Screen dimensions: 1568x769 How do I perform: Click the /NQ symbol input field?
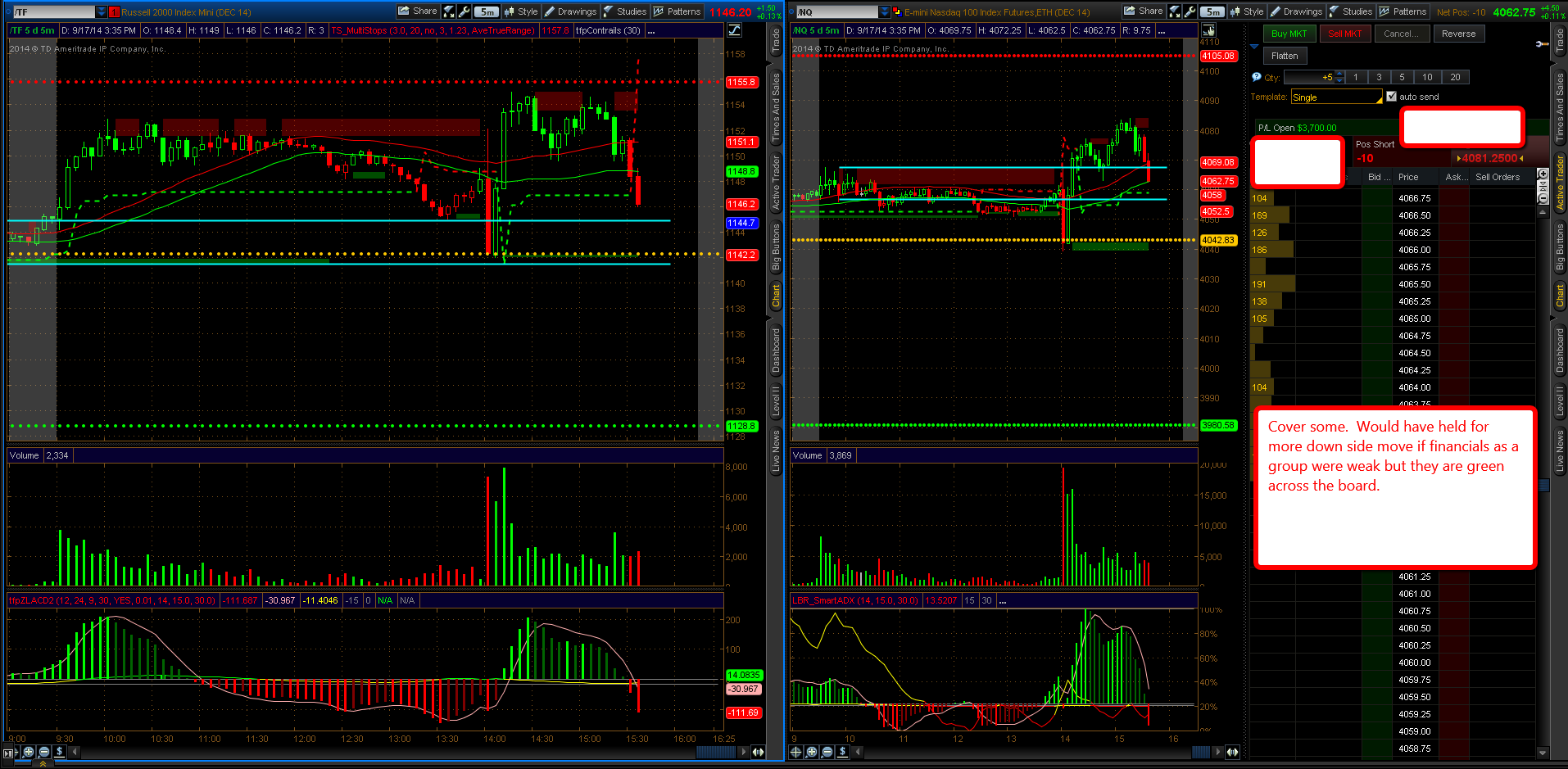(x=837, y=12)
